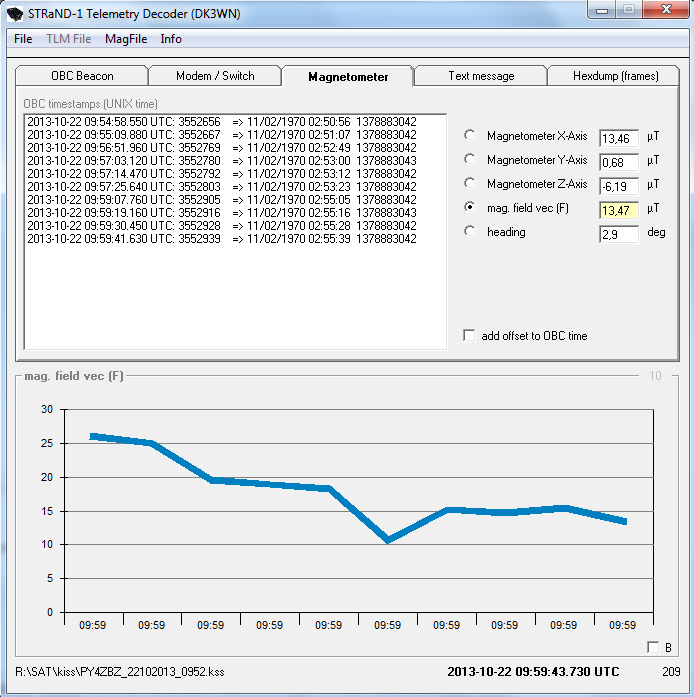Open the Info menu
The height and width of the screenshot is (697, 694).
[x=171, y=39]
